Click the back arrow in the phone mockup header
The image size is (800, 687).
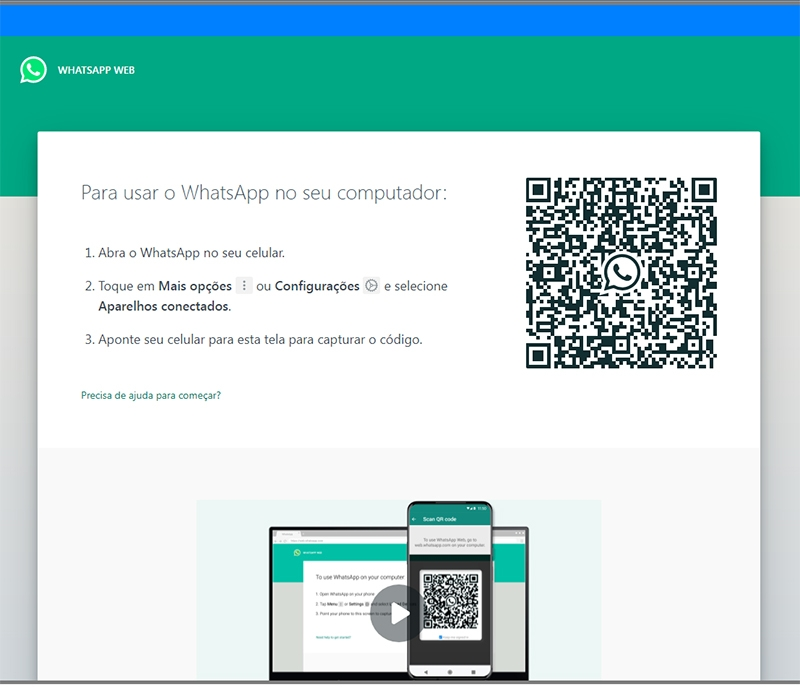tap(415, 519)
